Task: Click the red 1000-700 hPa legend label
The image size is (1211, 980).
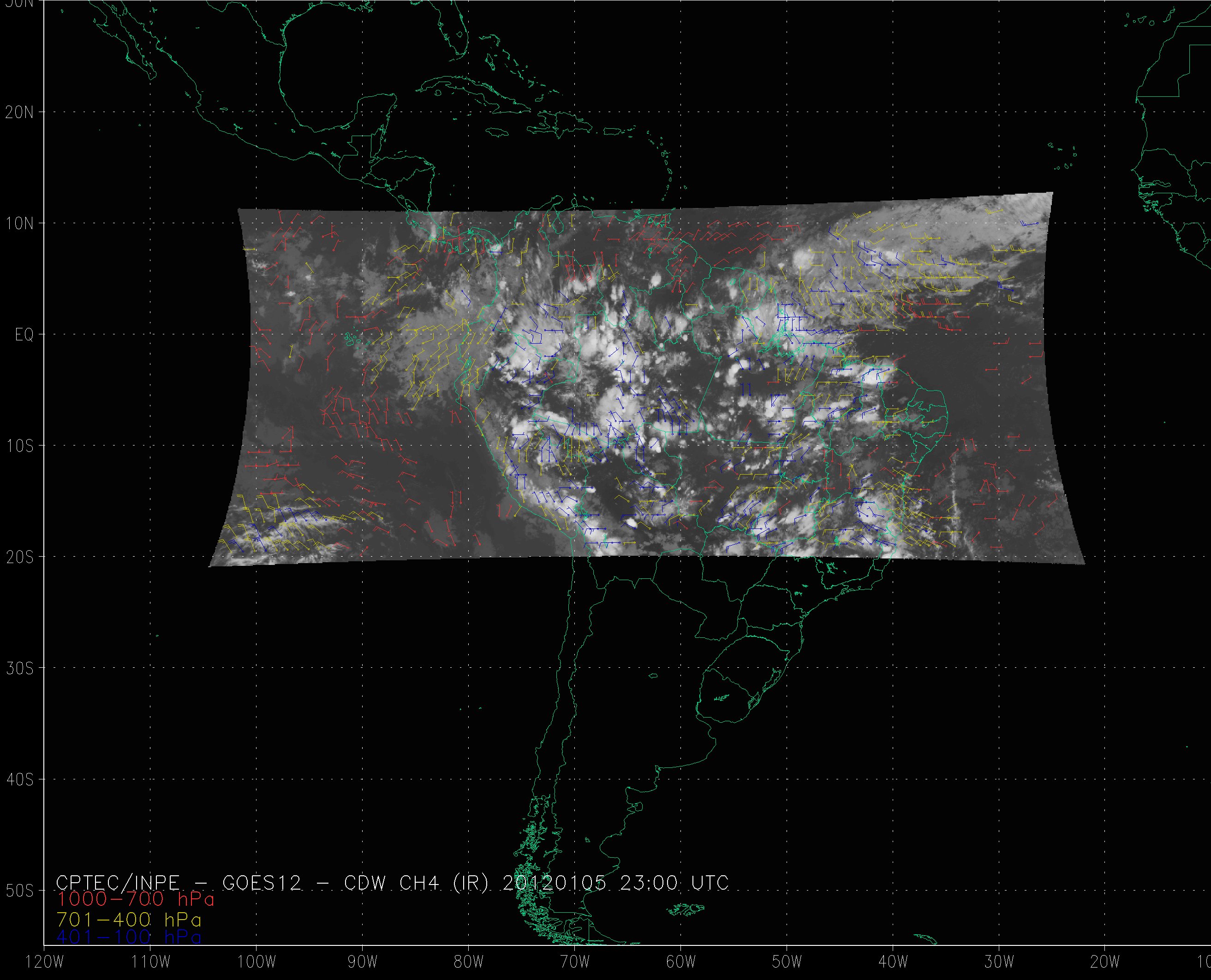Action: coord(136,899)
